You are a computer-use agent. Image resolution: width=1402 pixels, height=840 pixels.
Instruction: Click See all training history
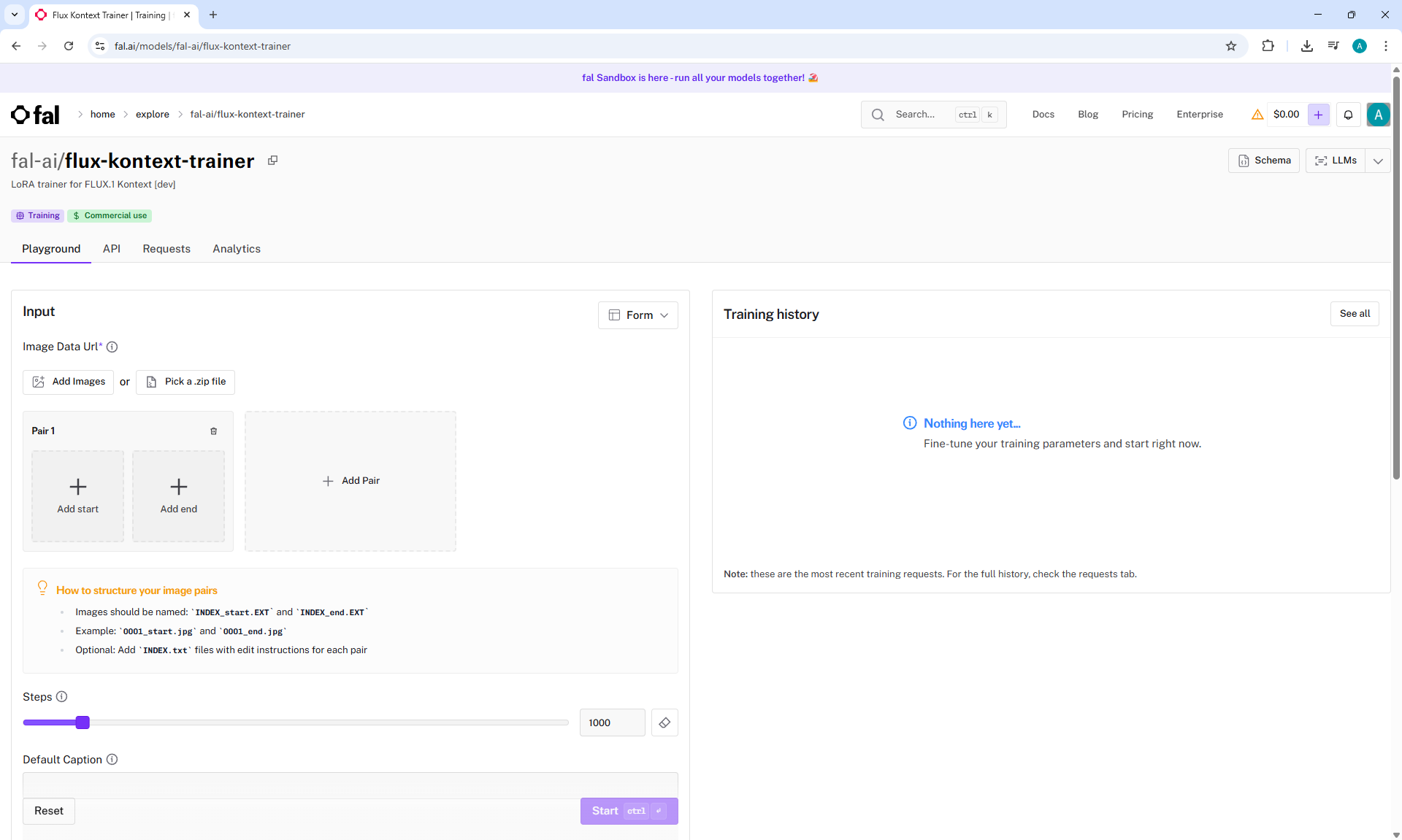[x=1355, y=314]
